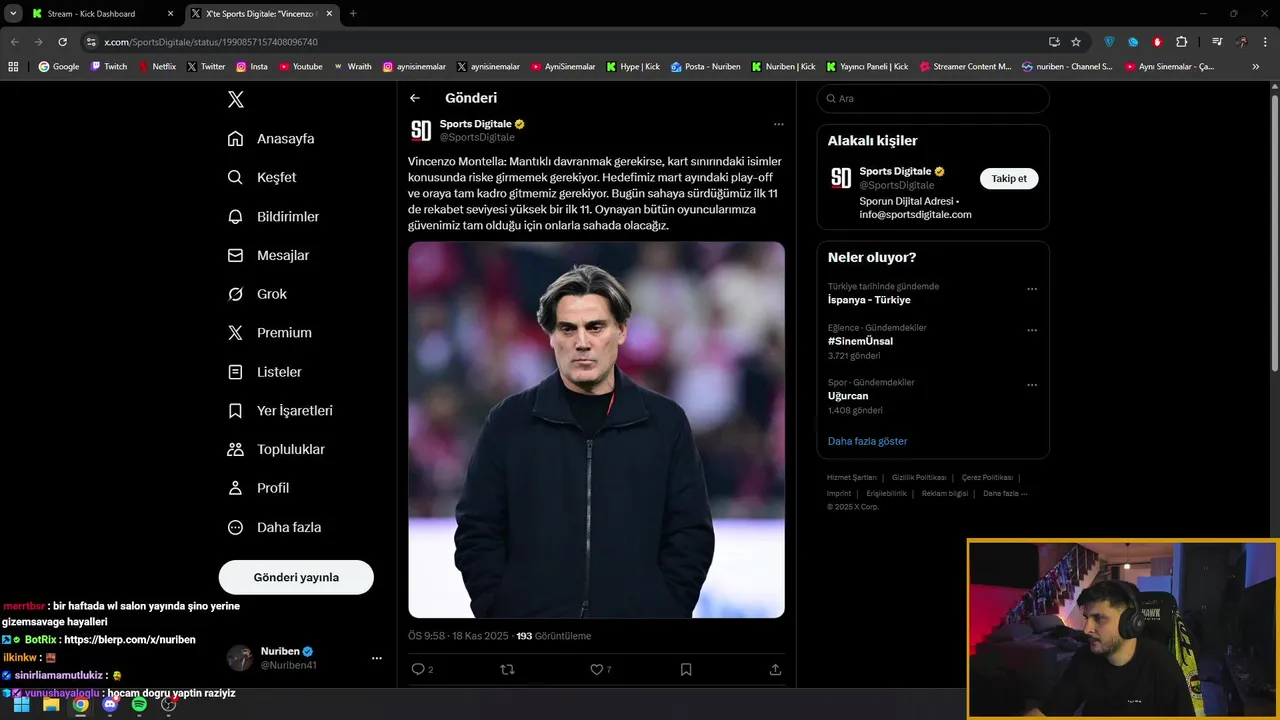Expand the Nuriben account switcher menu

point(377,658)
